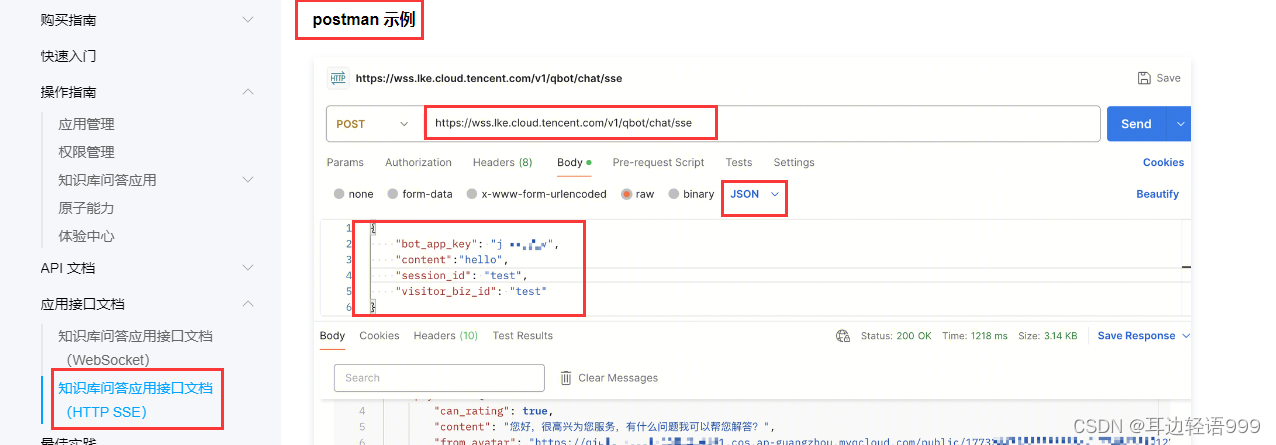This screenshot has width=1276, height=445.
Task: Click the Time: 1218 ms text
Action: click(973, 336)
